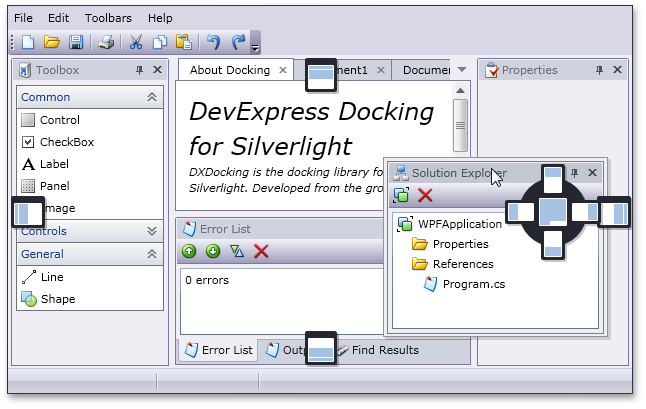Click the Paste clipboard icon
The image size is (646, 409).
(x=184, y=42)
